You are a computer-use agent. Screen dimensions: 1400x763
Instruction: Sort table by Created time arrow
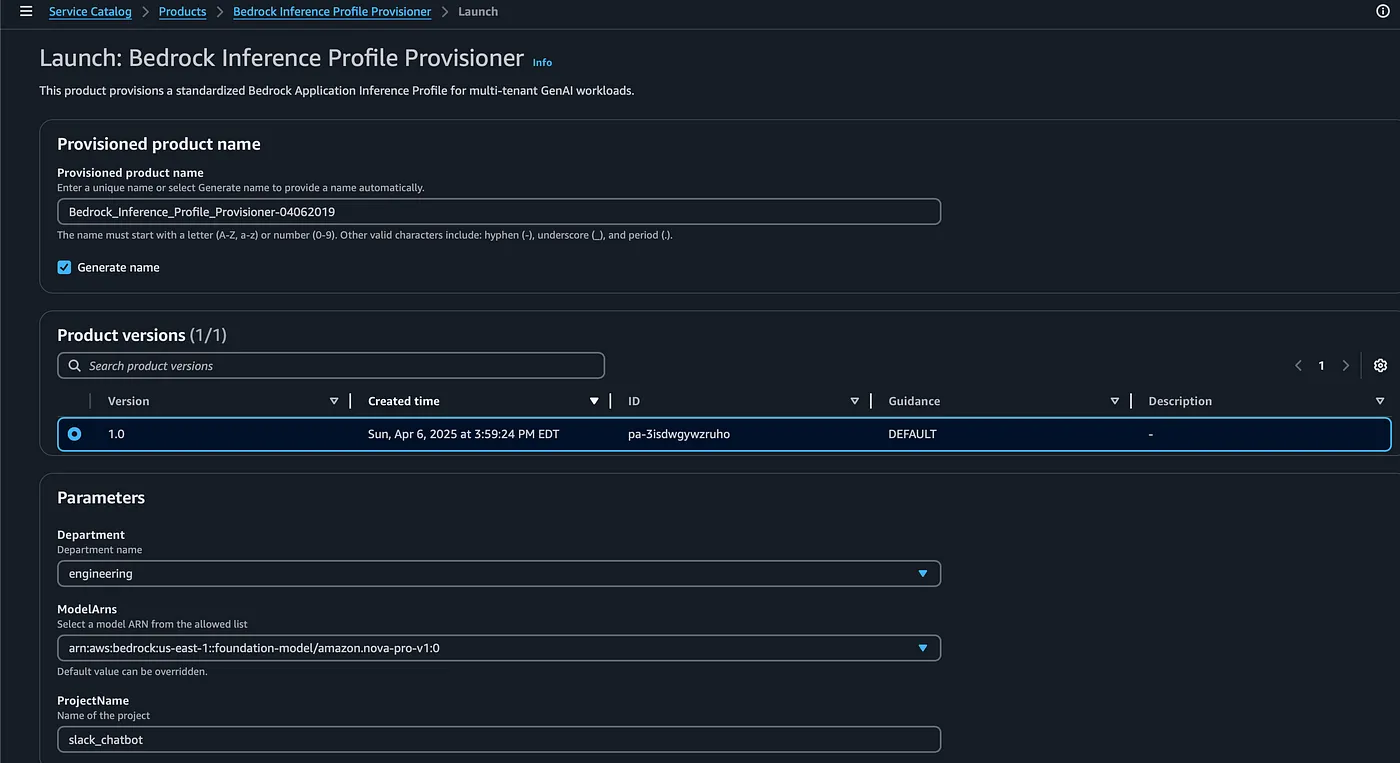[x=594, y=401]
